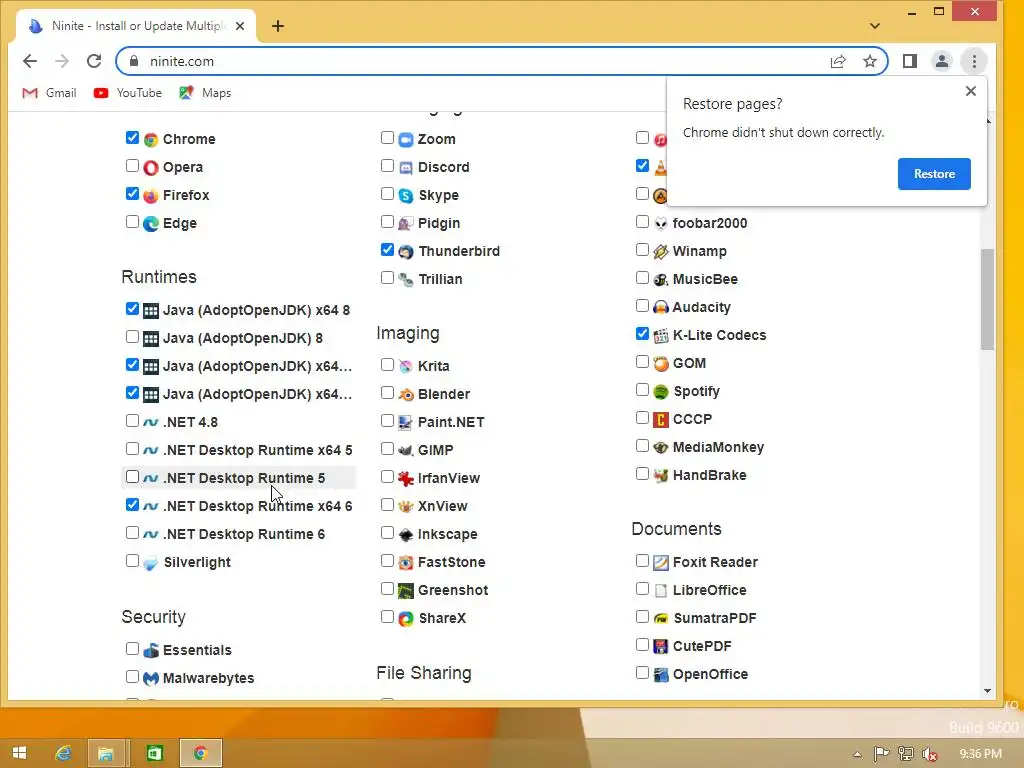The width and height of the screenshot is (1024, 768).
Task: Click the Audacity headphones icon
Action: pyautogui.click(x=661, y=308)
